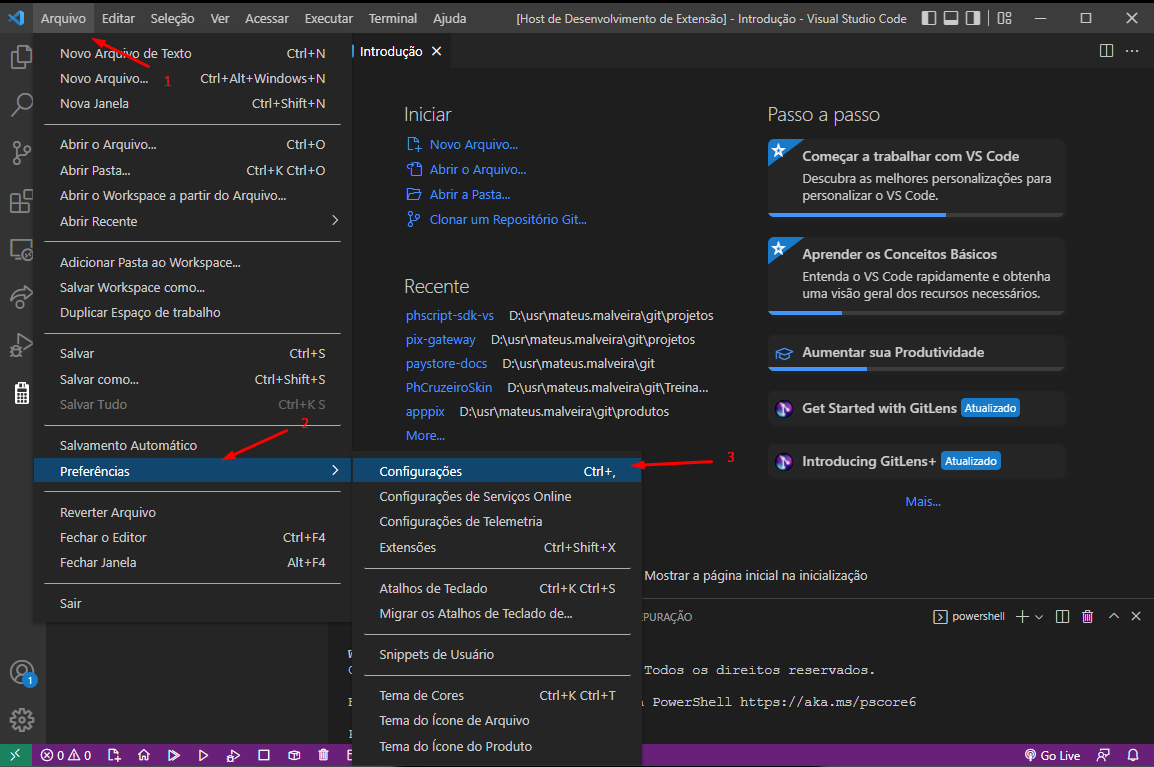Maximize the terminal panel with the chevron

click(1113, 616)
